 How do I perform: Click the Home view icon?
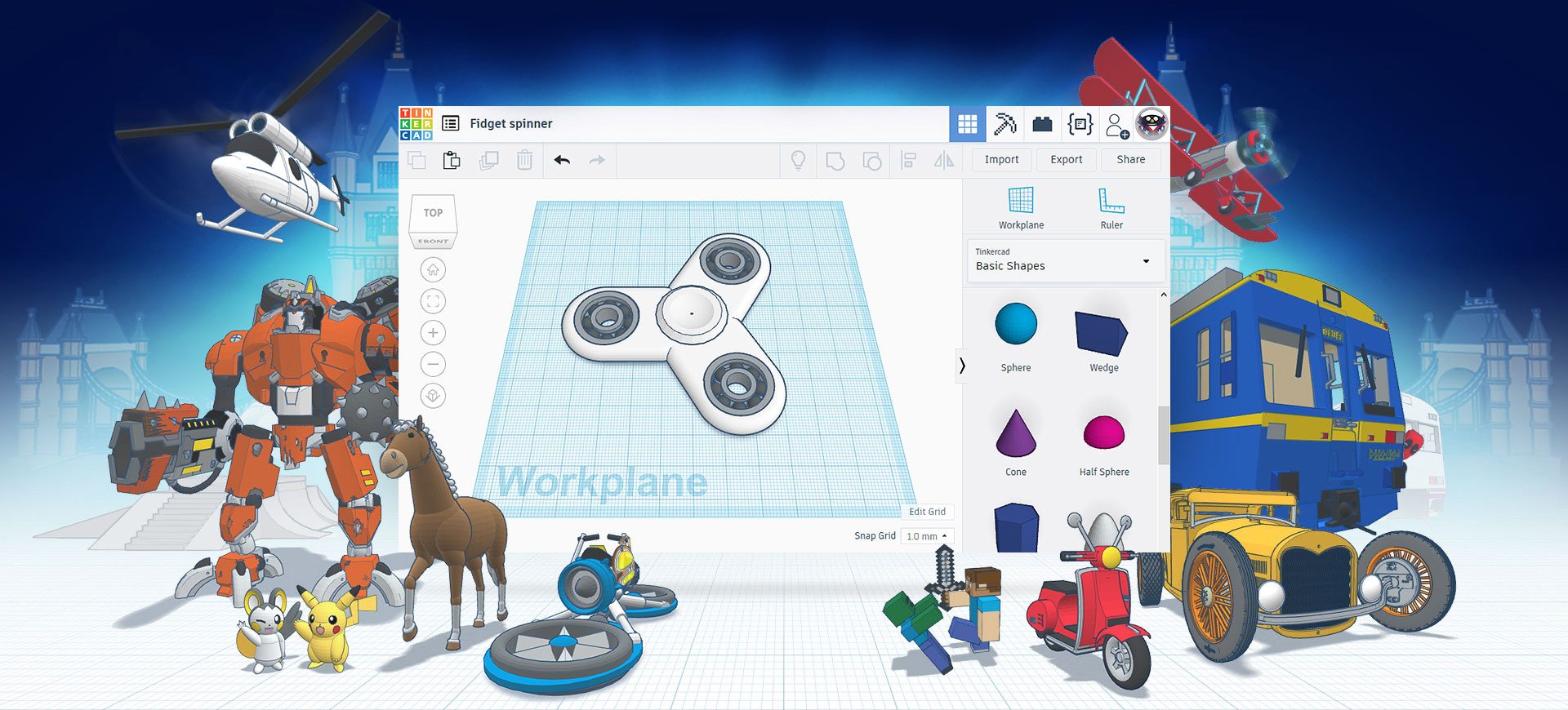[x=433, y=269]
